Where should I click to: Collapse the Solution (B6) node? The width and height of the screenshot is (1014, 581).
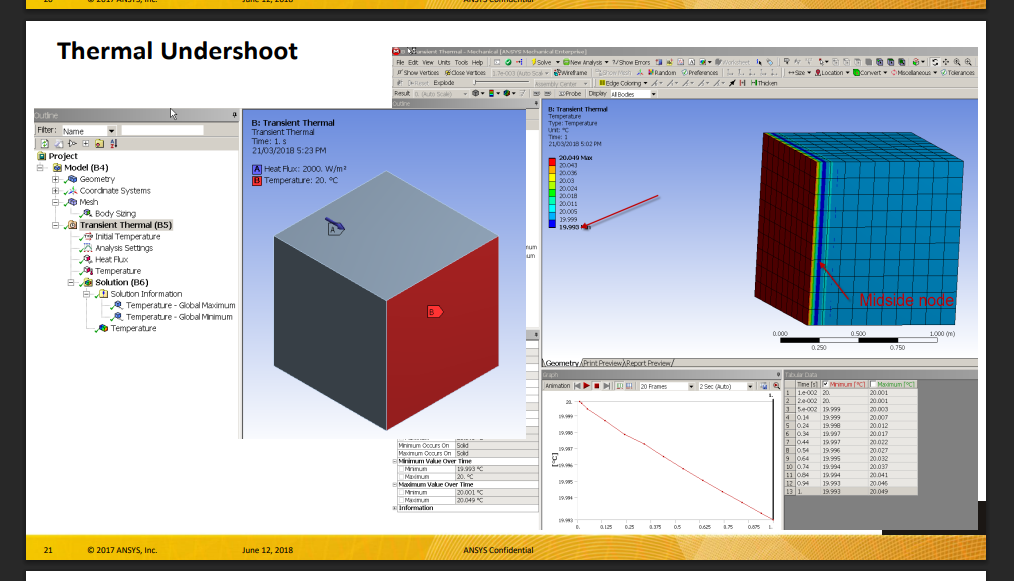(x=71, y=283)
